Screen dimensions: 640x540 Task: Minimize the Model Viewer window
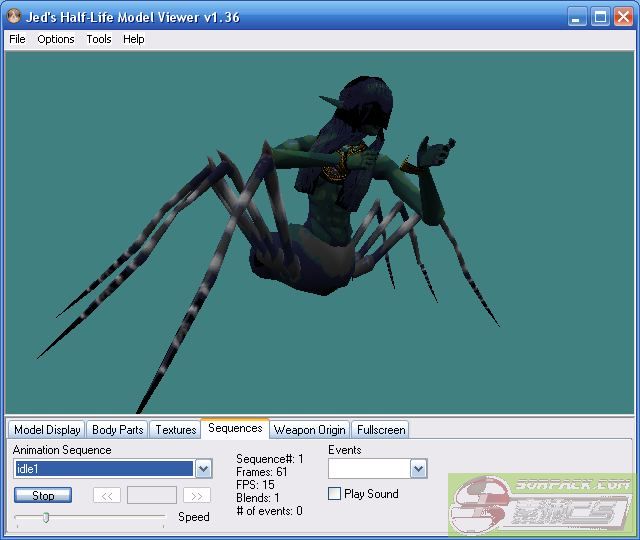[x=578, y=17]
